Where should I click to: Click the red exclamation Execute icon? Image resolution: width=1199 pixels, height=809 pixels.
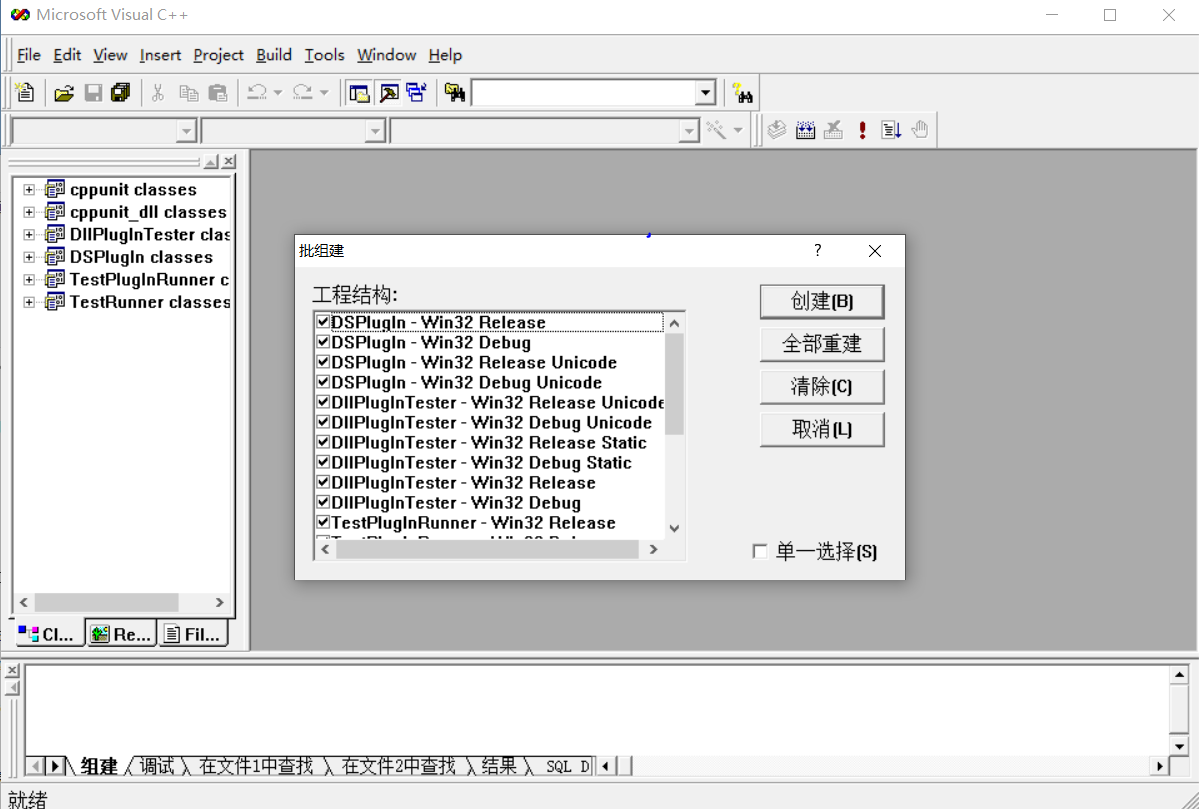click(863, 130)
